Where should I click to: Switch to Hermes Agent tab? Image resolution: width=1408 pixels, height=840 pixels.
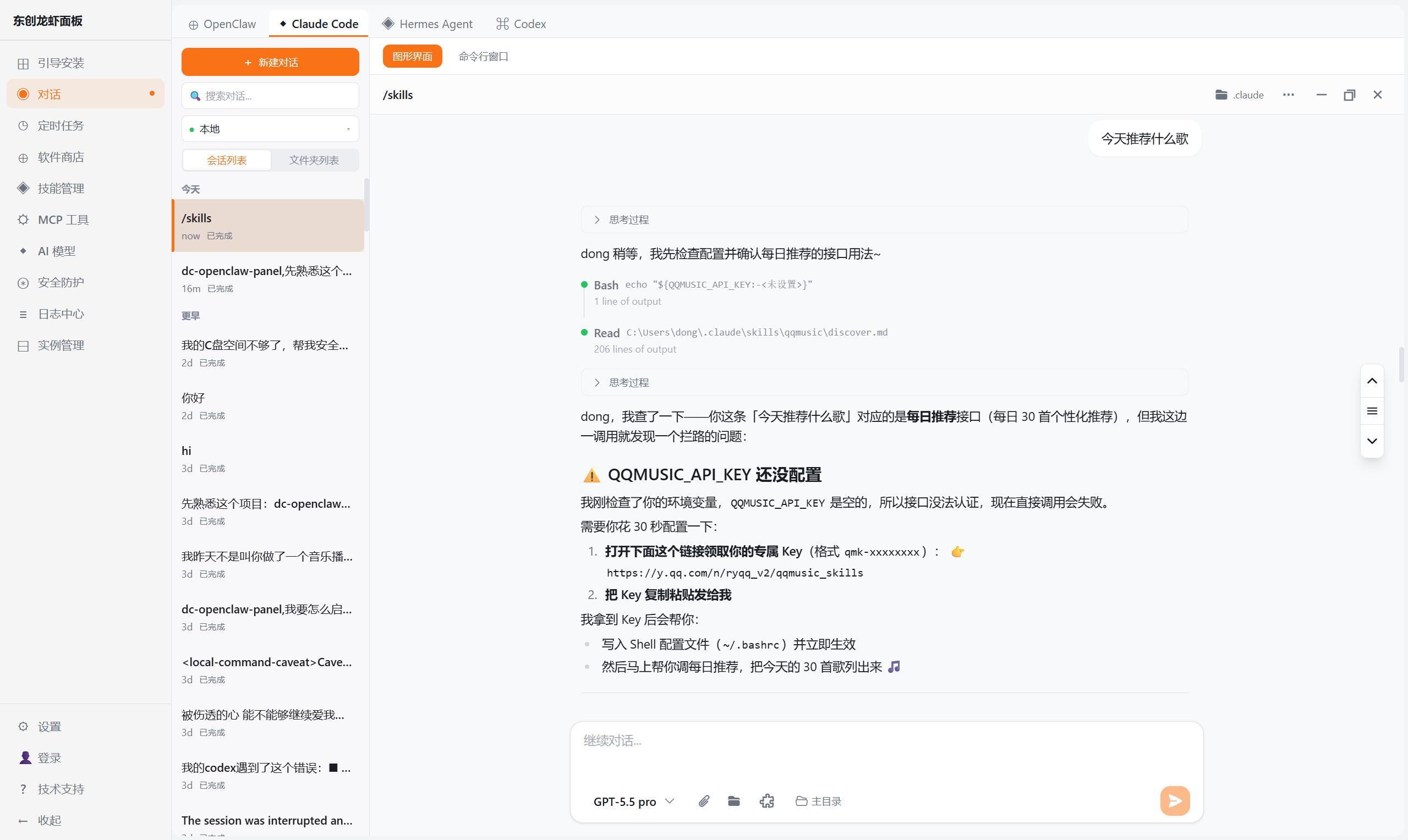[x=428, y=24]
